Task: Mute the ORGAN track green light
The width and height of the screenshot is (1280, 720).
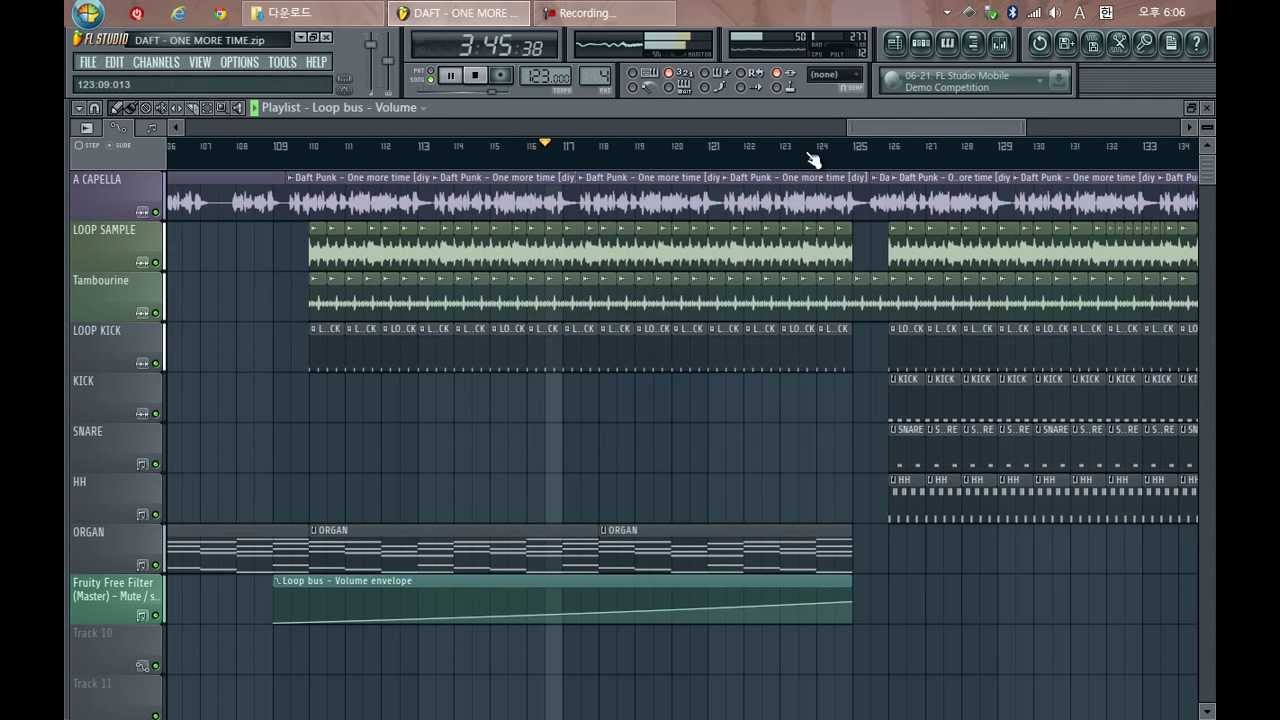Action: pyautogui.click(x=156, y=565)
